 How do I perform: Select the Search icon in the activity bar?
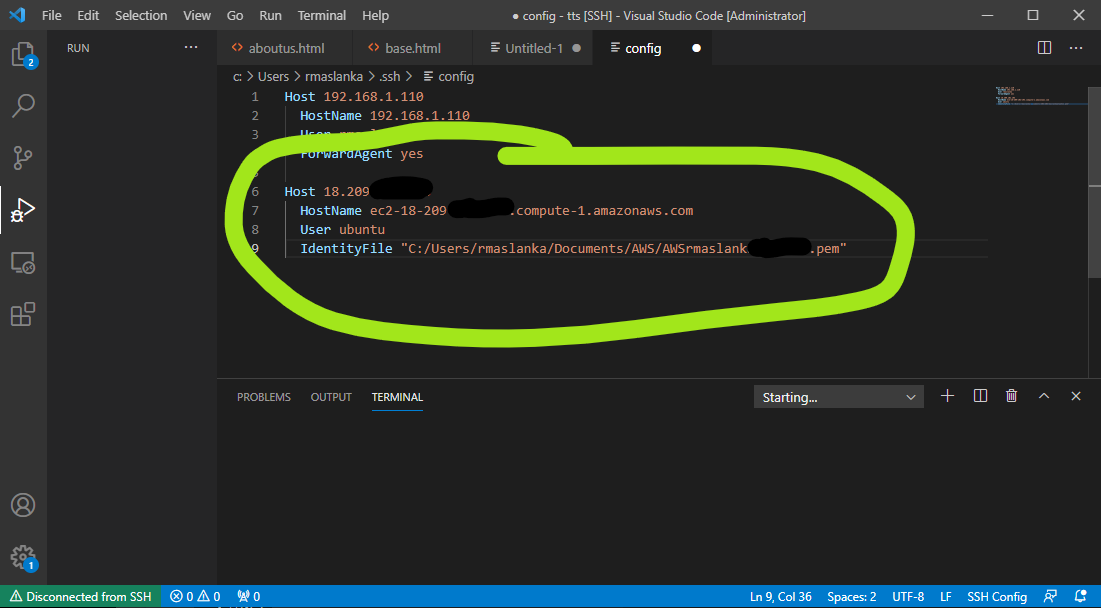(22, 105)
